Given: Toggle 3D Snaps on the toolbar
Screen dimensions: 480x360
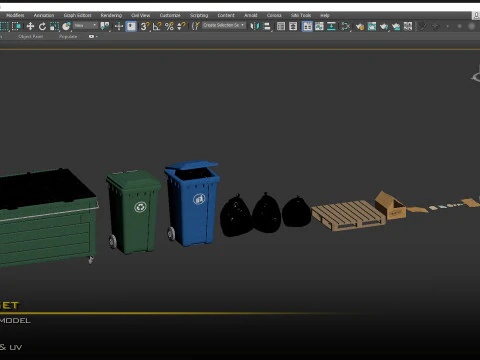Looking at the screenshot, I should point(145,26).
